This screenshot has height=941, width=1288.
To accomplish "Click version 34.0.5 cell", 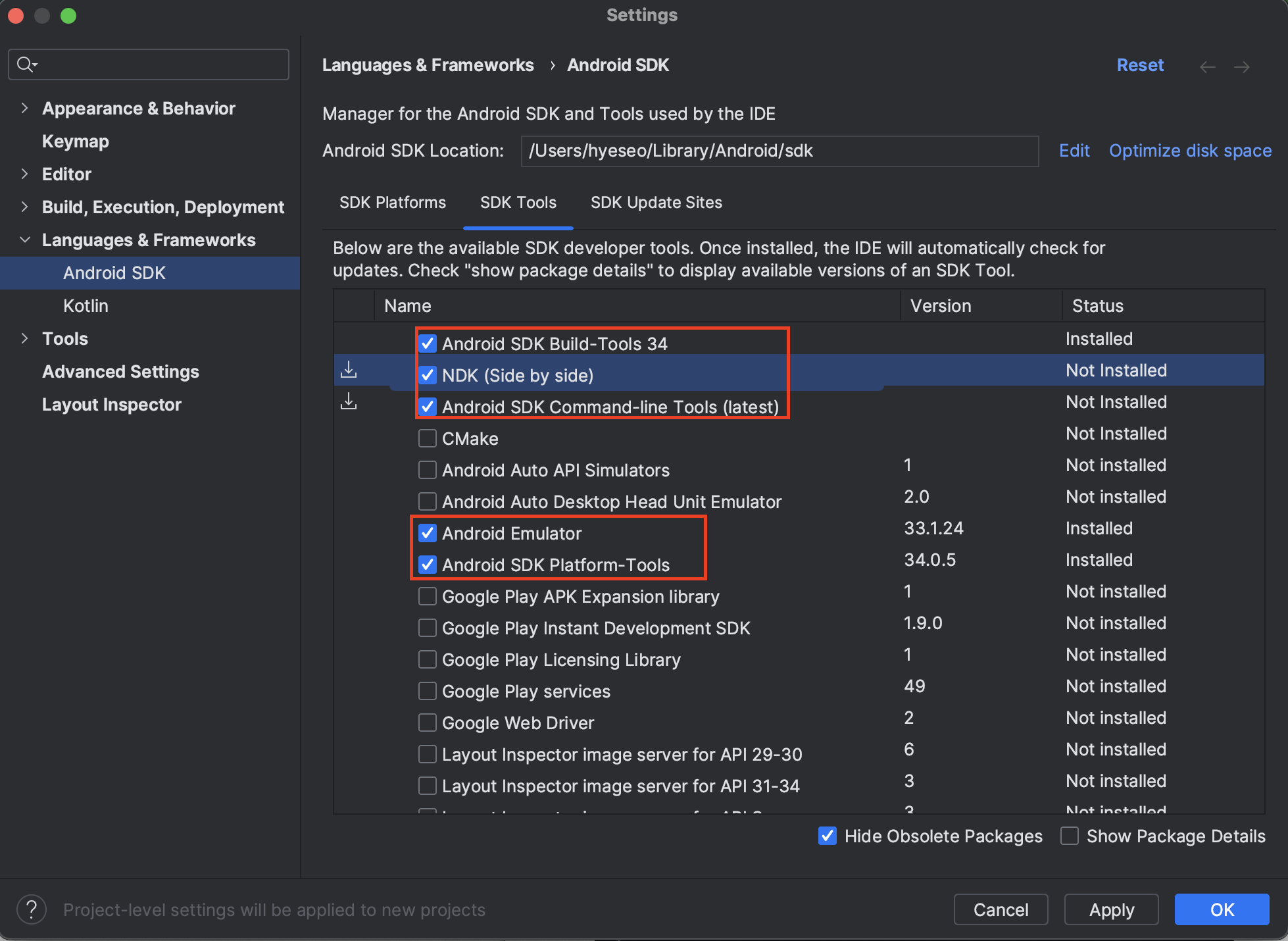I will [929, 560].
